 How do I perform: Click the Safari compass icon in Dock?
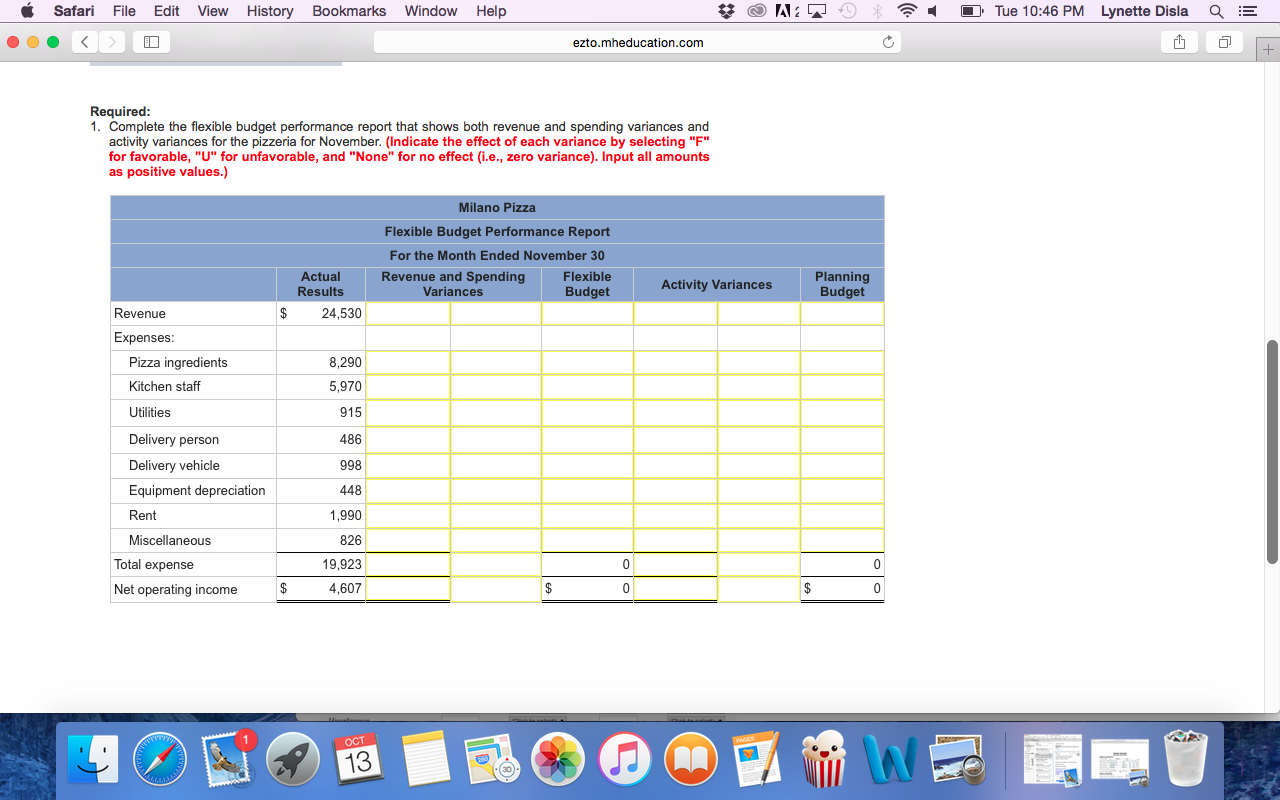coord(160,759)
